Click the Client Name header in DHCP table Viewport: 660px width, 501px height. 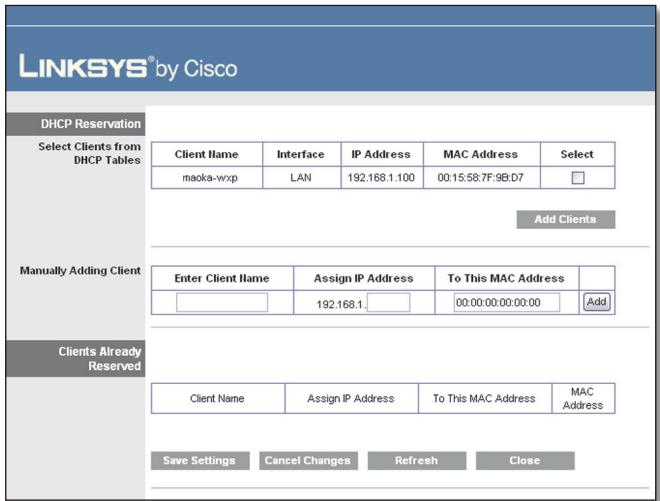[206, 155]
